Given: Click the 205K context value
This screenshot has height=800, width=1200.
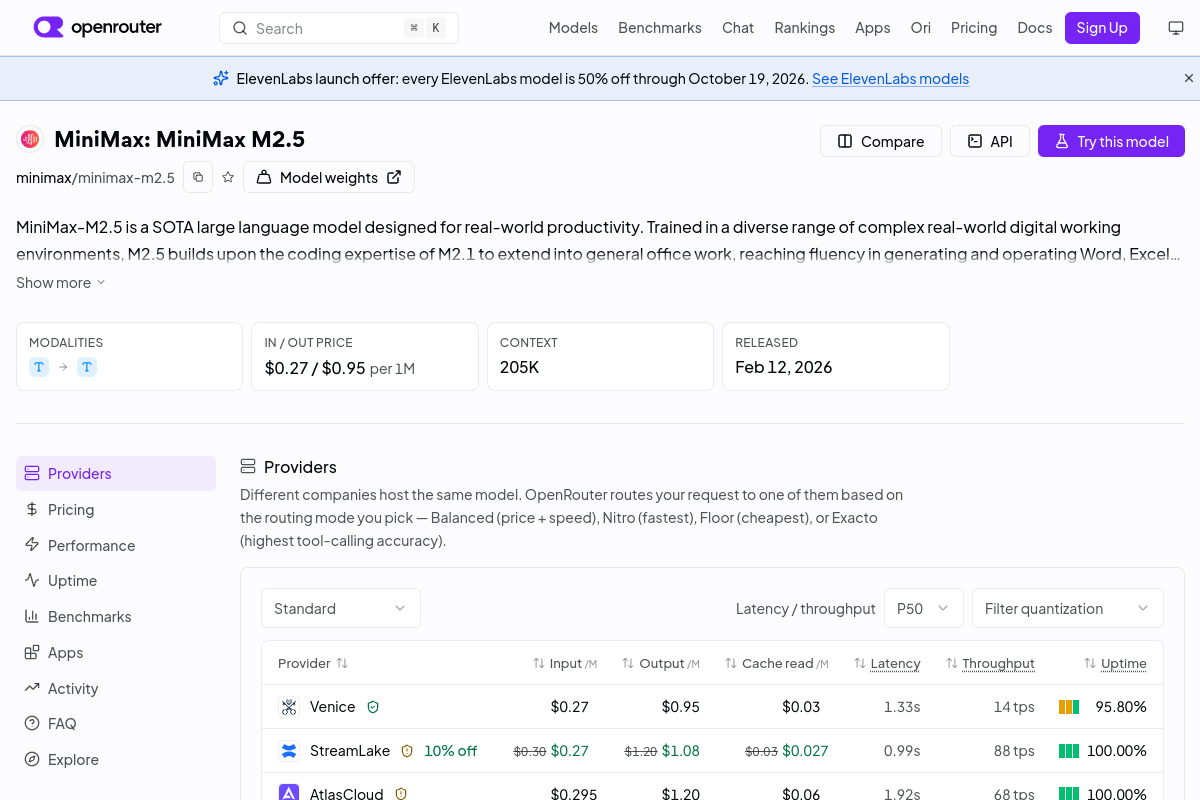Looking at the screenshot, I should point(520,367).
